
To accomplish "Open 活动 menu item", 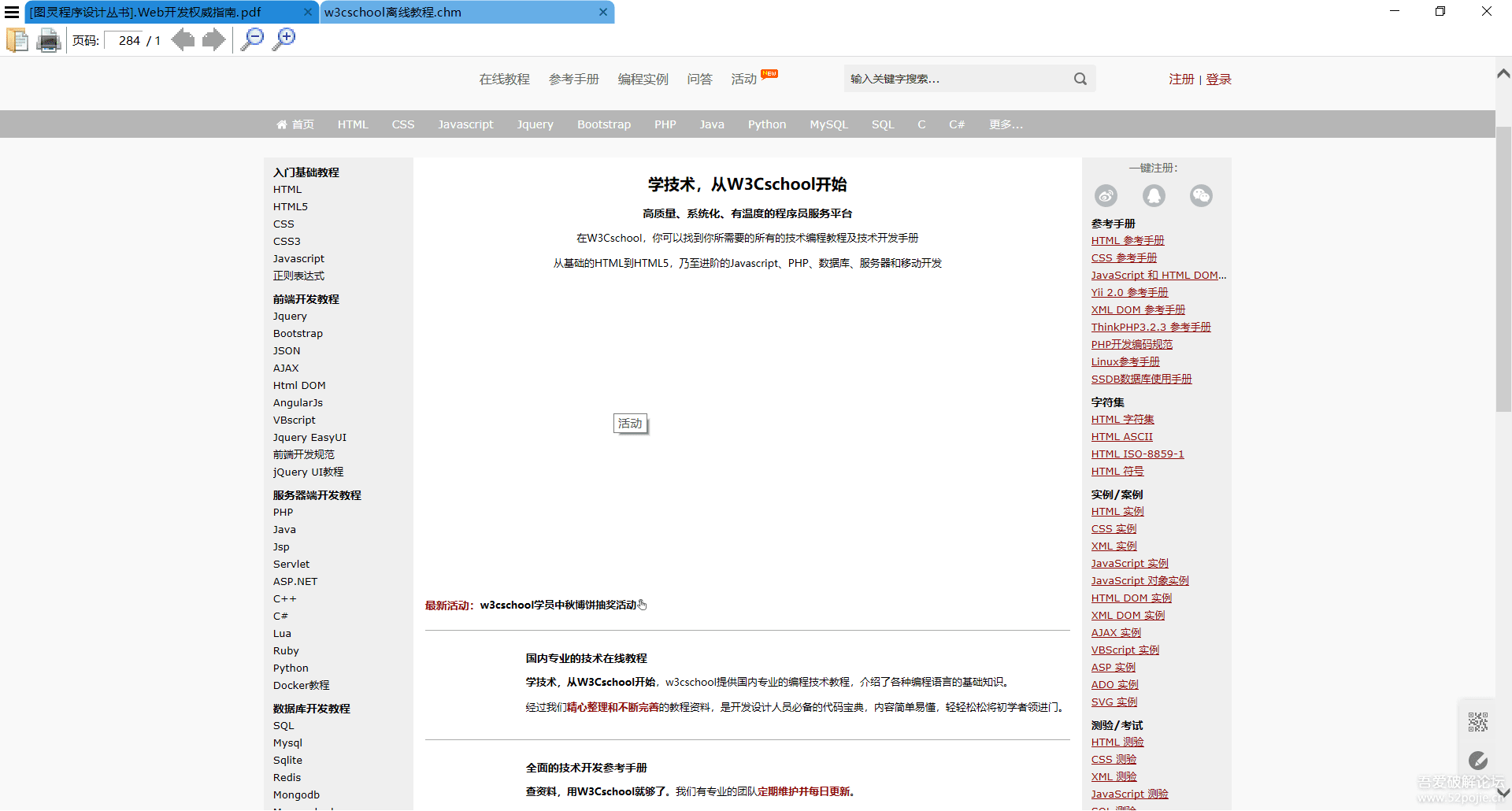I will 744,79.
